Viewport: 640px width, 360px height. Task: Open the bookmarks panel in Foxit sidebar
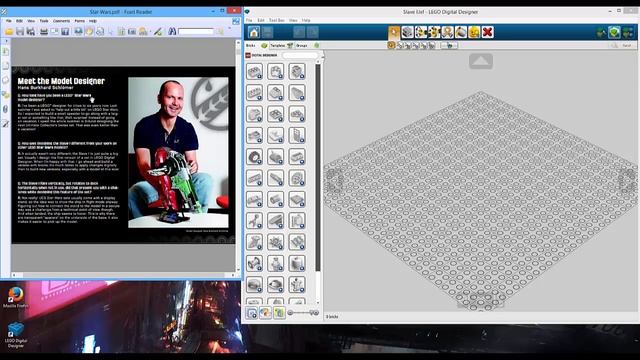click(x=6, y=51)
